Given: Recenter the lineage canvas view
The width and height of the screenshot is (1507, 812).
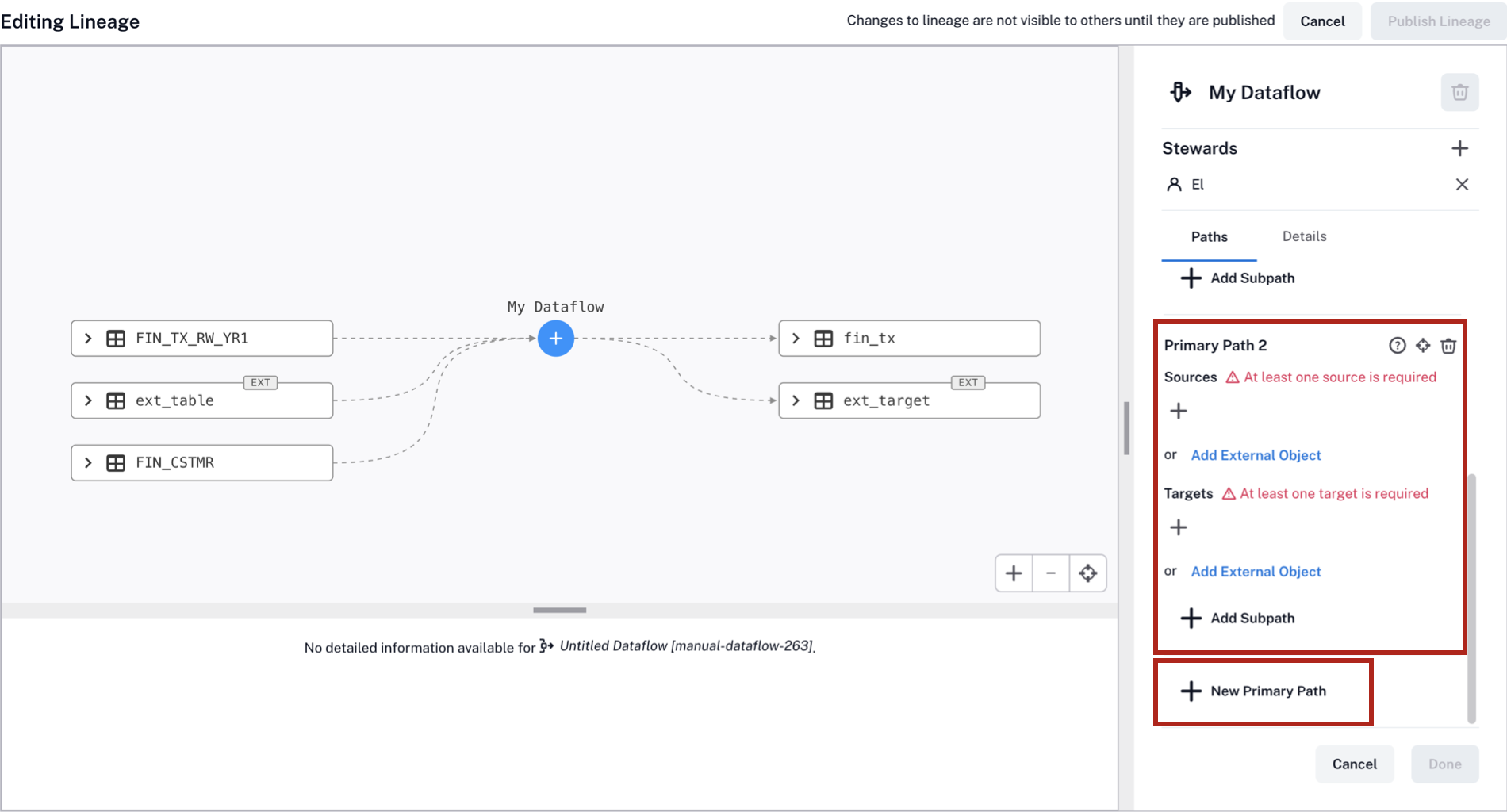Looking at the screenshot, I should 1087,573.
